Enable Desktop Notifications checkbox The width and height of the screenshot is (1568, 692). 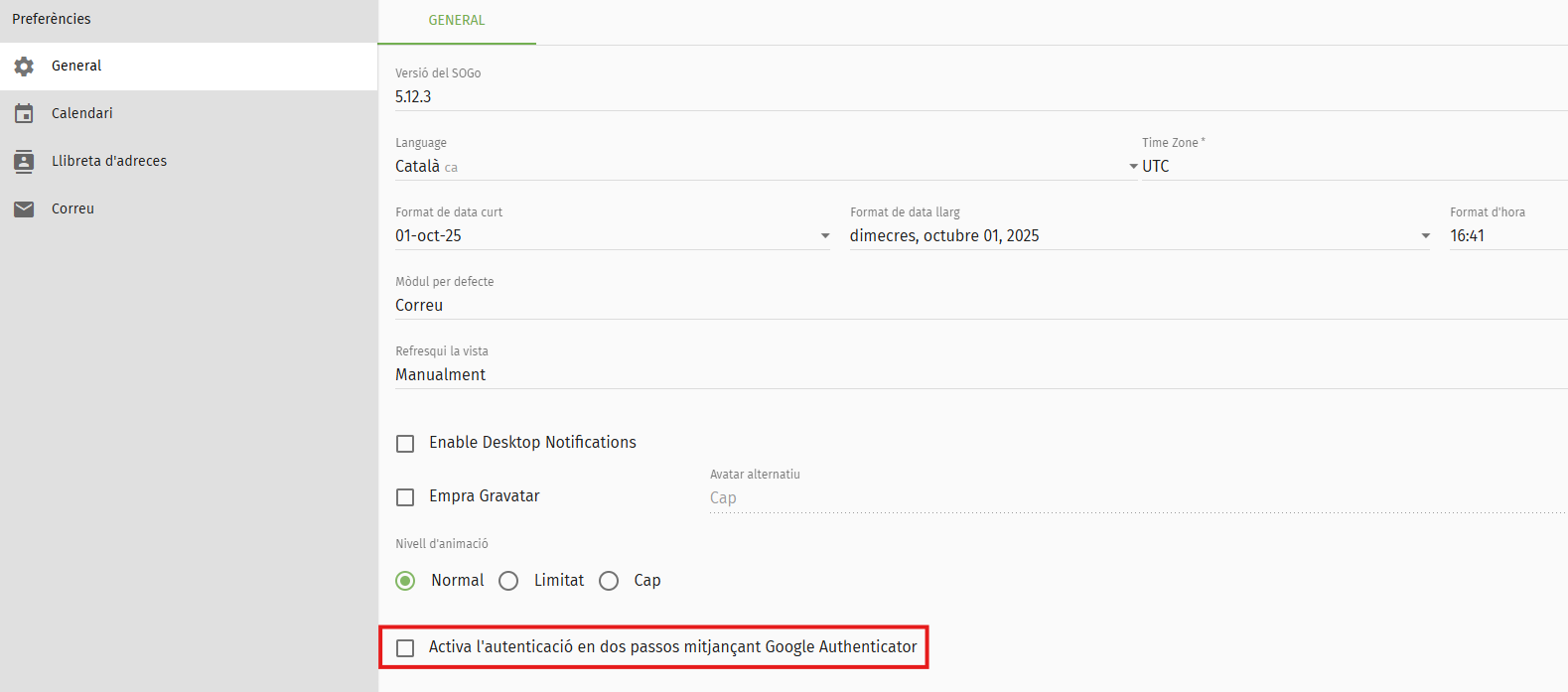405,444
